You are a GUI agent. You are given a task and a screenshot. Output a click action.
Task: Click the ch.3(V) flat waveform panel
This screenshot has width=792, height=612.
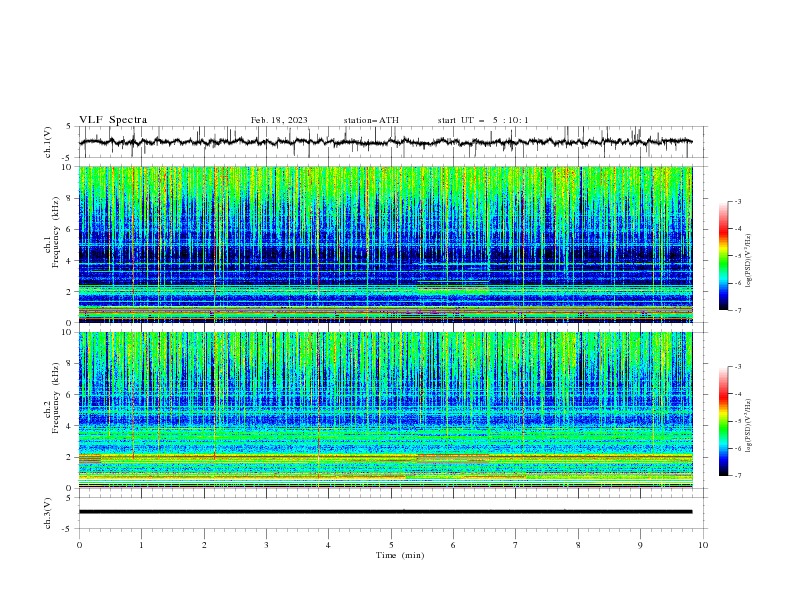pyautogui.click(x=392, y=513)
